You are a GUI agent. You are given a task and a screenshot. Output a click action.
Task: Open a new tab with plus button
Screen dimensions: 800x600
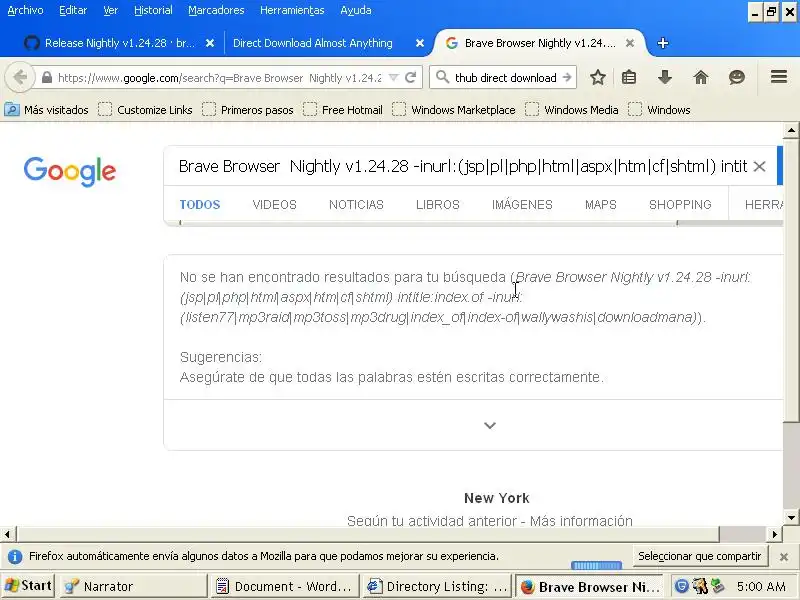(663, 43)
